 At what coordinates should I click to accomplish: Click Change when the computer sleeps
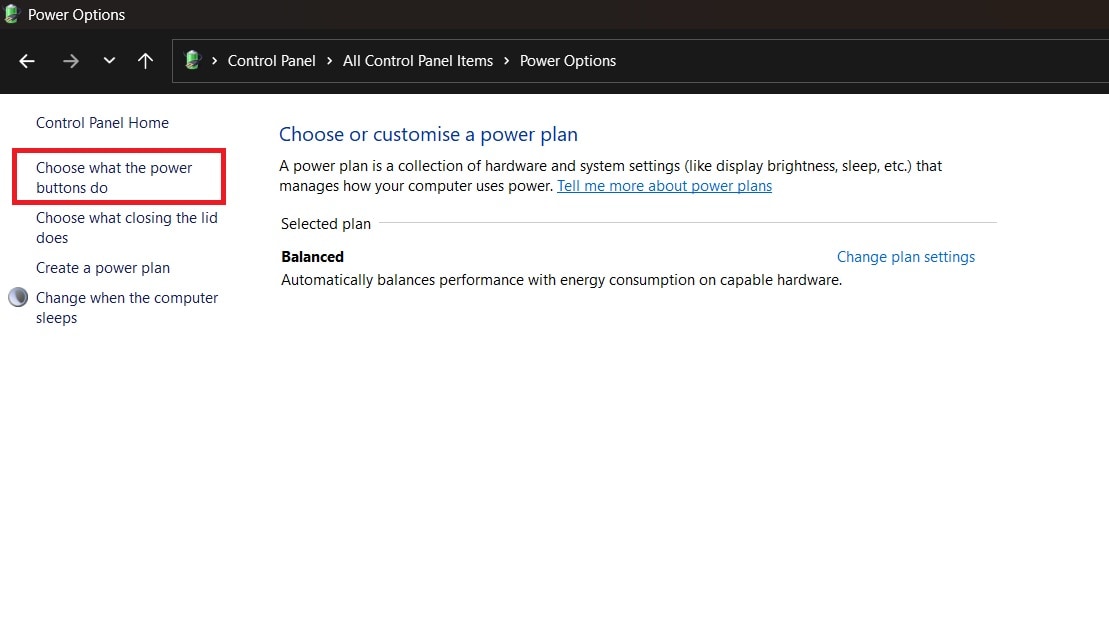126,307
